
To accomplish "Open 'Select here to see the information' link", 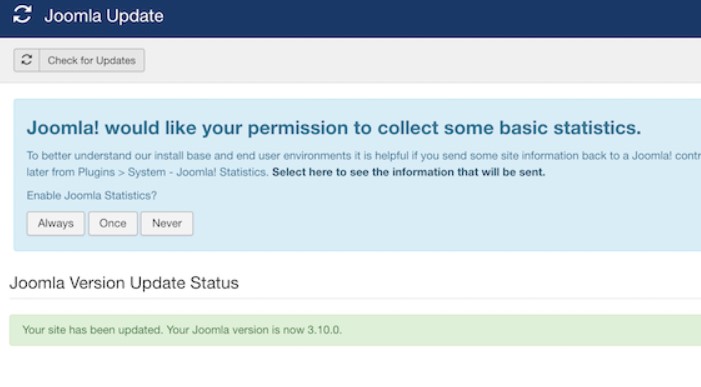I will click(x=409, y=172).
